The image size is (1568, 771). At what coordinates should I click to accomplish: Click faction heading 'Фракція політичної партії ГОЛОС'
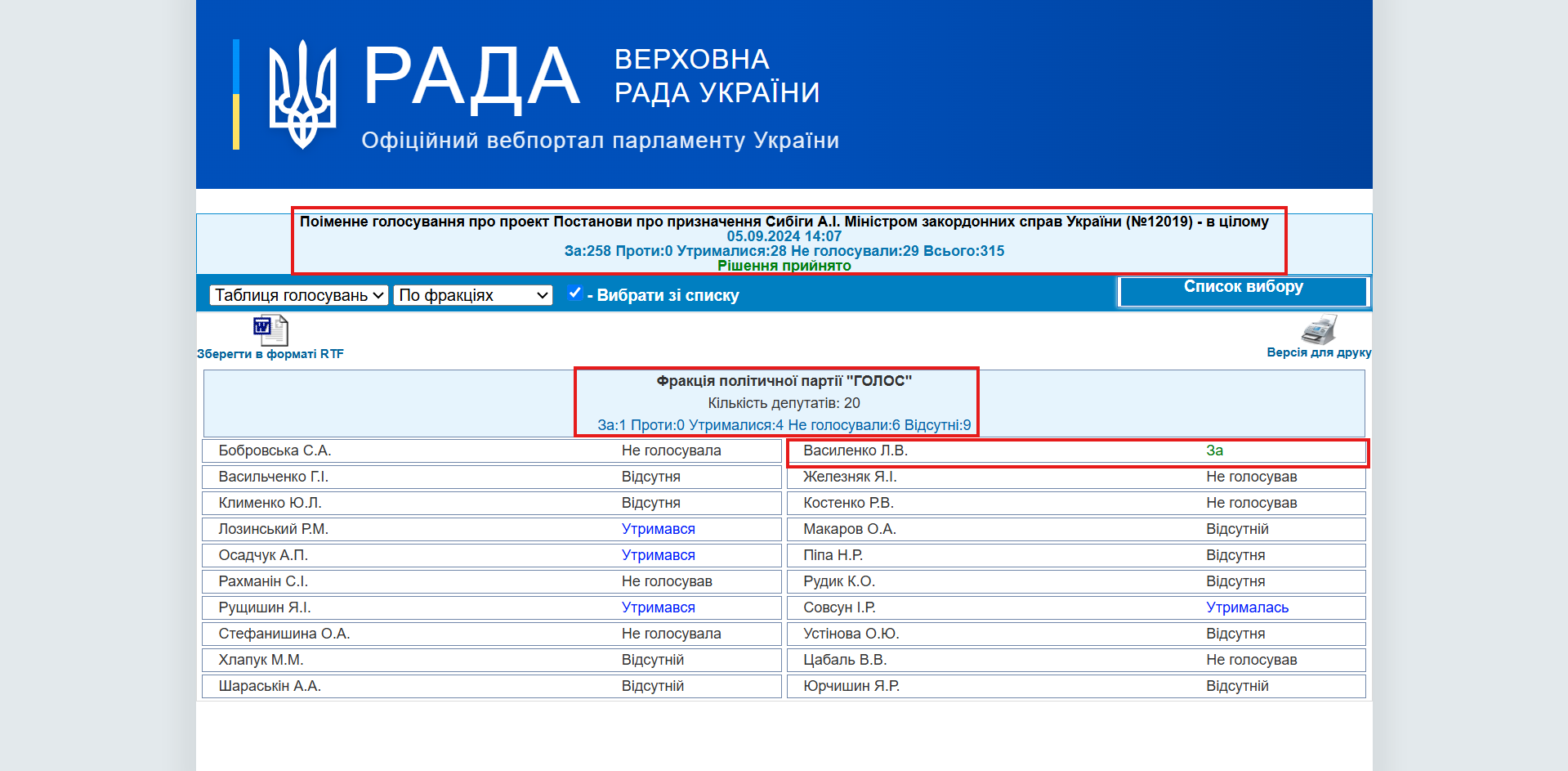click(x=784, y=381)
